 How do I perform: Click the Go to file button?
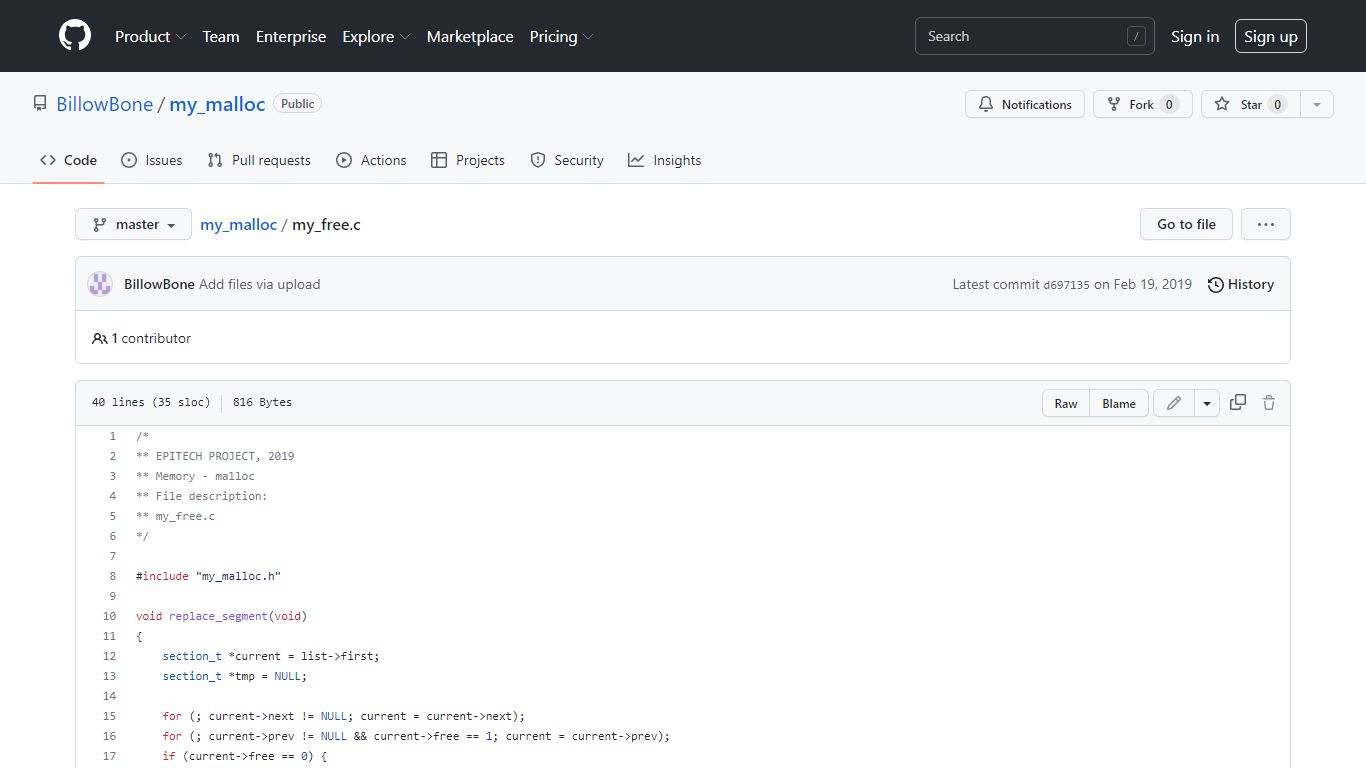[1187, 224]
